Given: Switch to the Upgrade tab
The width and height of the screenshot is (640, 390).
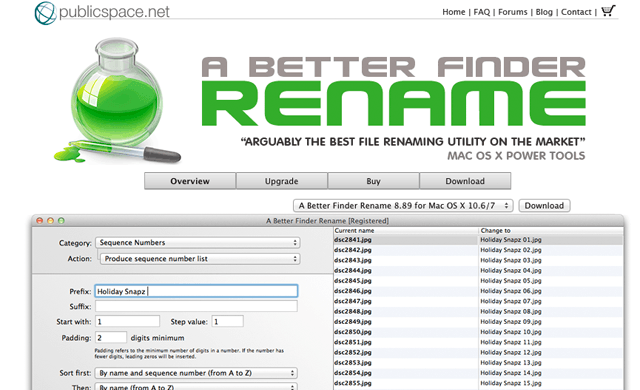Looking at the screenshot, I should click(x=282, y=181).
